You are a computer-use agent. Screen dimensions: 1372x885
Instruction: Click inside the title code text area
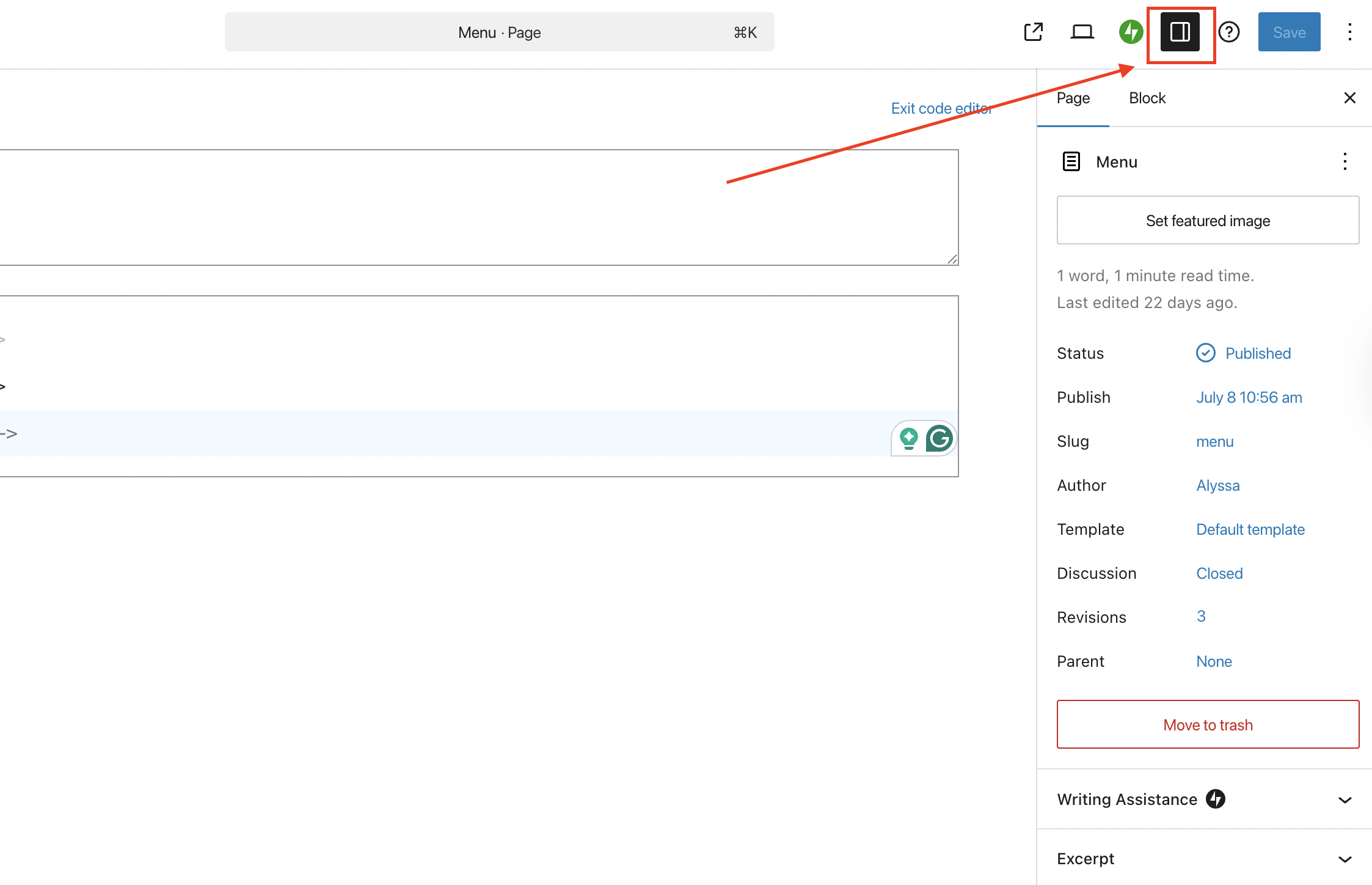(x=479, y=207)
